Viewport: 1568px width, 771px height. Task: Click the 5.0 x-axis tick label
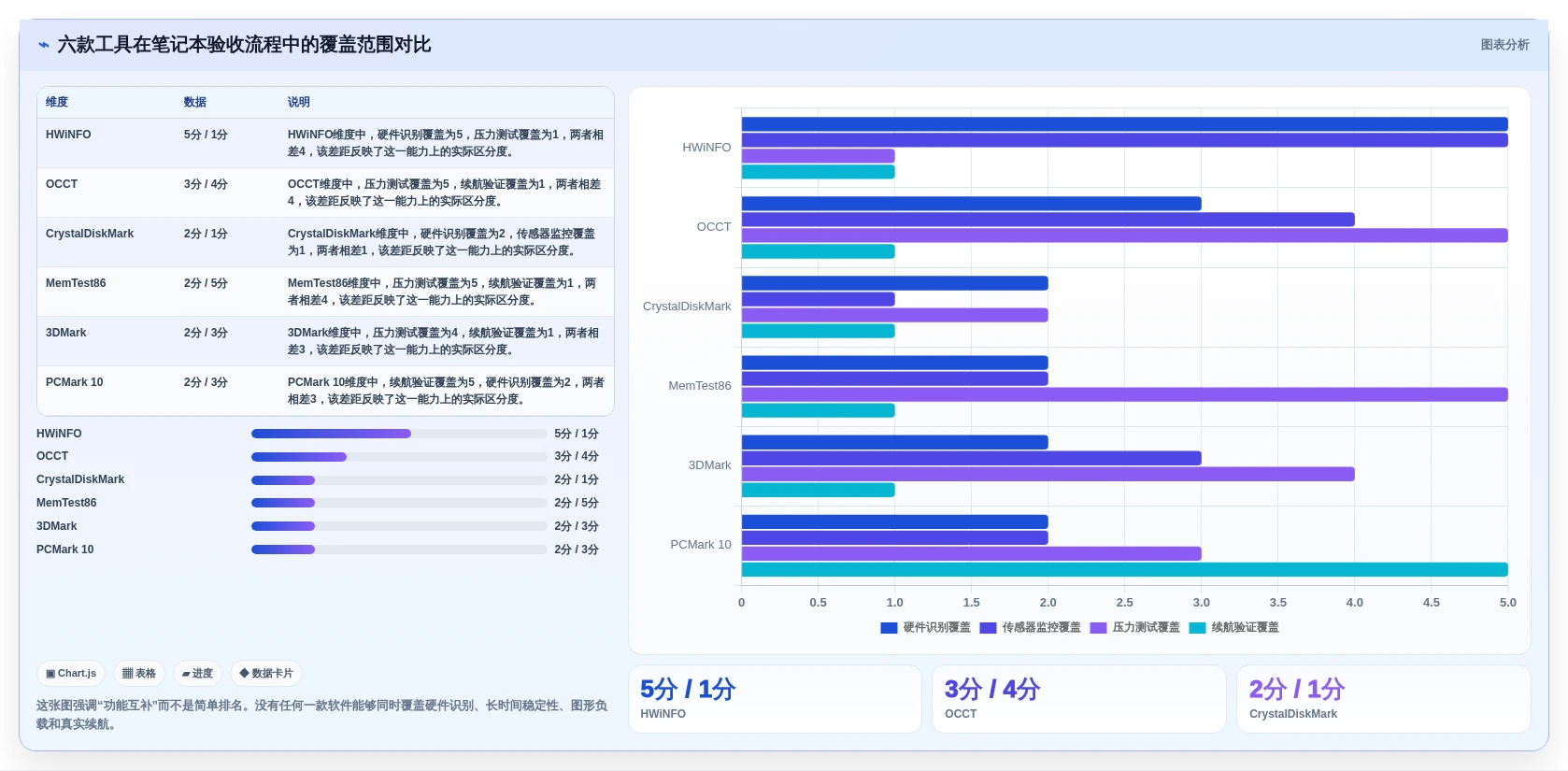1508,603
